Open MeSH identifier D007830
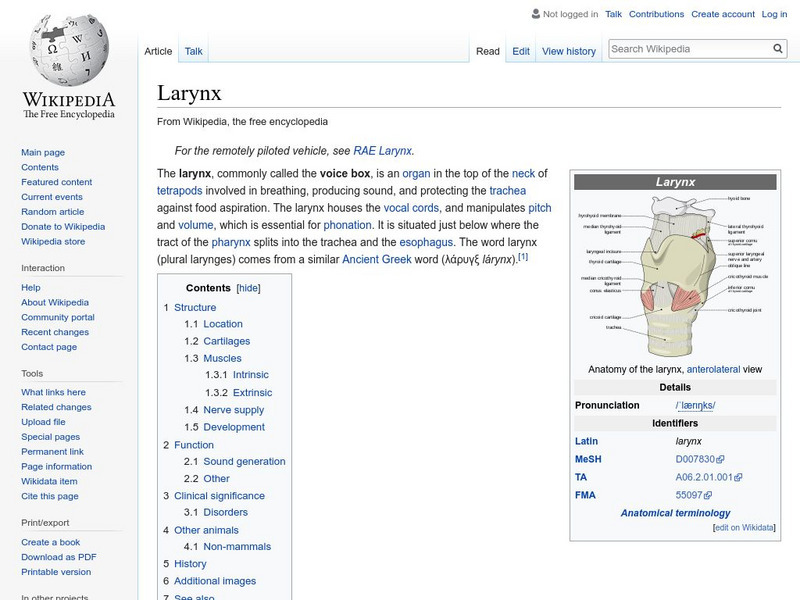The width and height of the screenshot is (800, 600). coord(699,459)
